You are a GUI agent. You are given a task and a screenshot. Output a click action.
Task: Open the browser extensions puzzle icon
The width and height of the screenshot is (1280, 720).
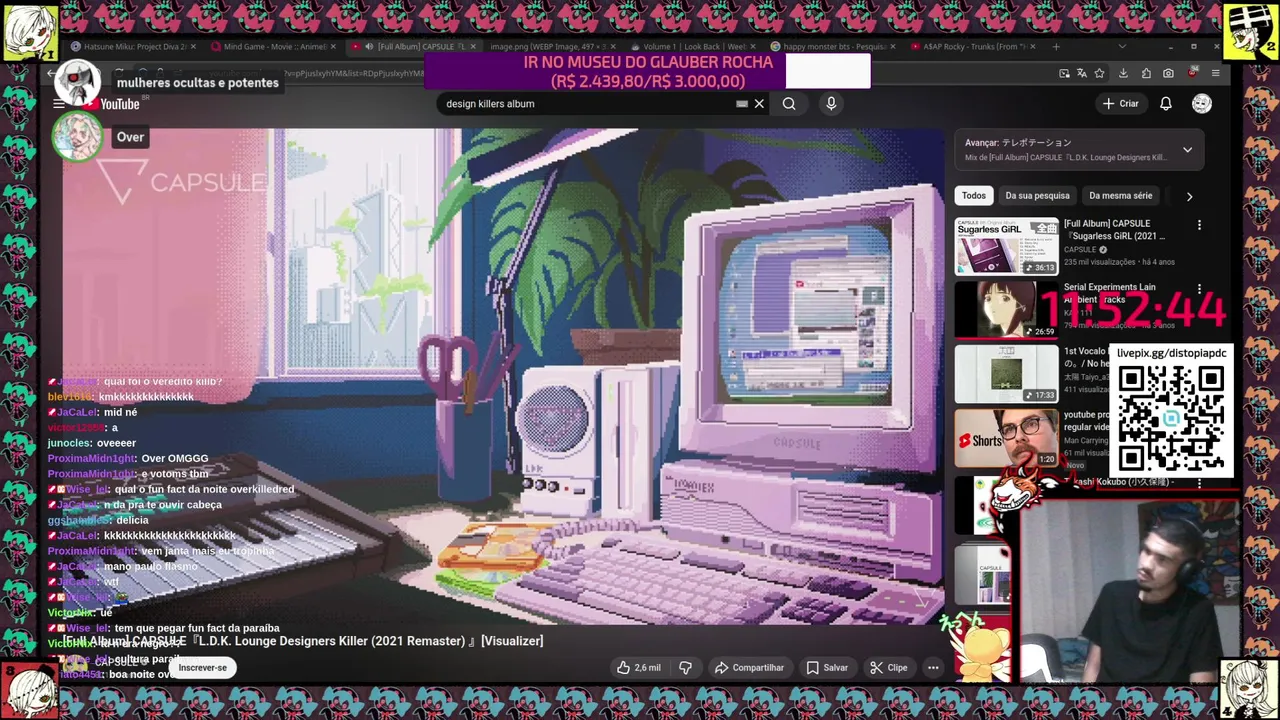[1145, 73]
